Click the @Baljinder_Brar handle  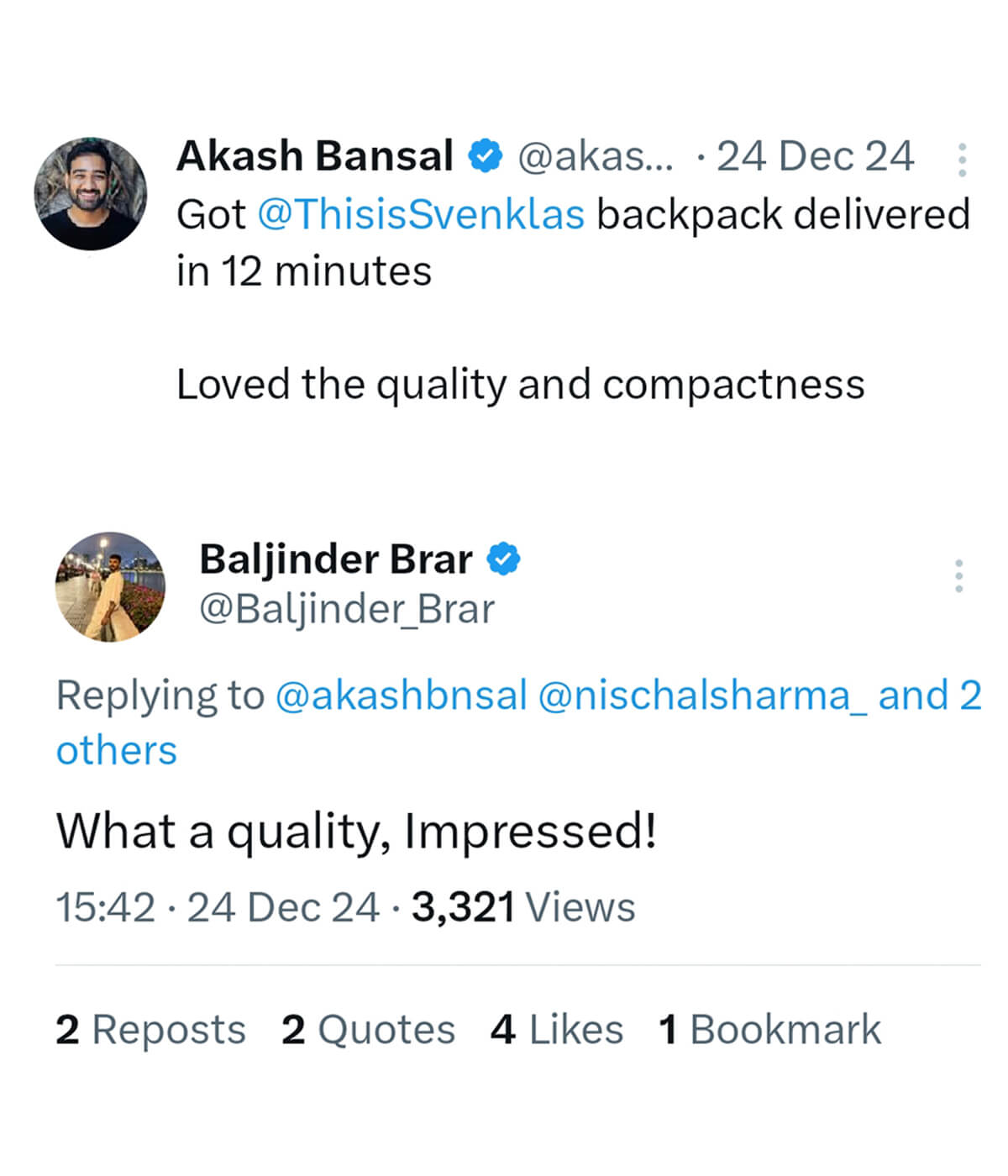point(347,609)
